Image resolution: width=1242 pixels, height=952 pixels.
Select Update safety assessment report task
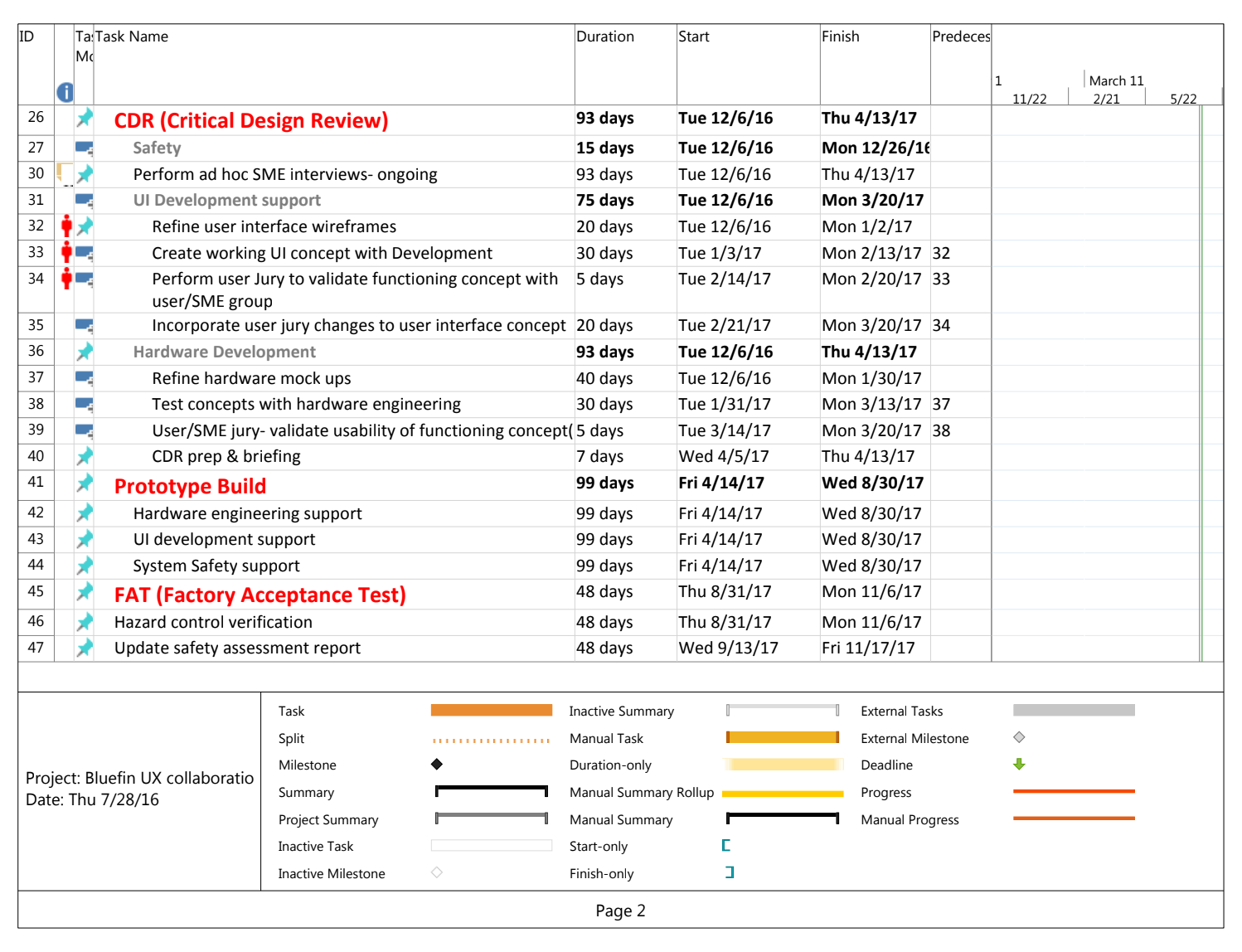[x=237, y=648]
